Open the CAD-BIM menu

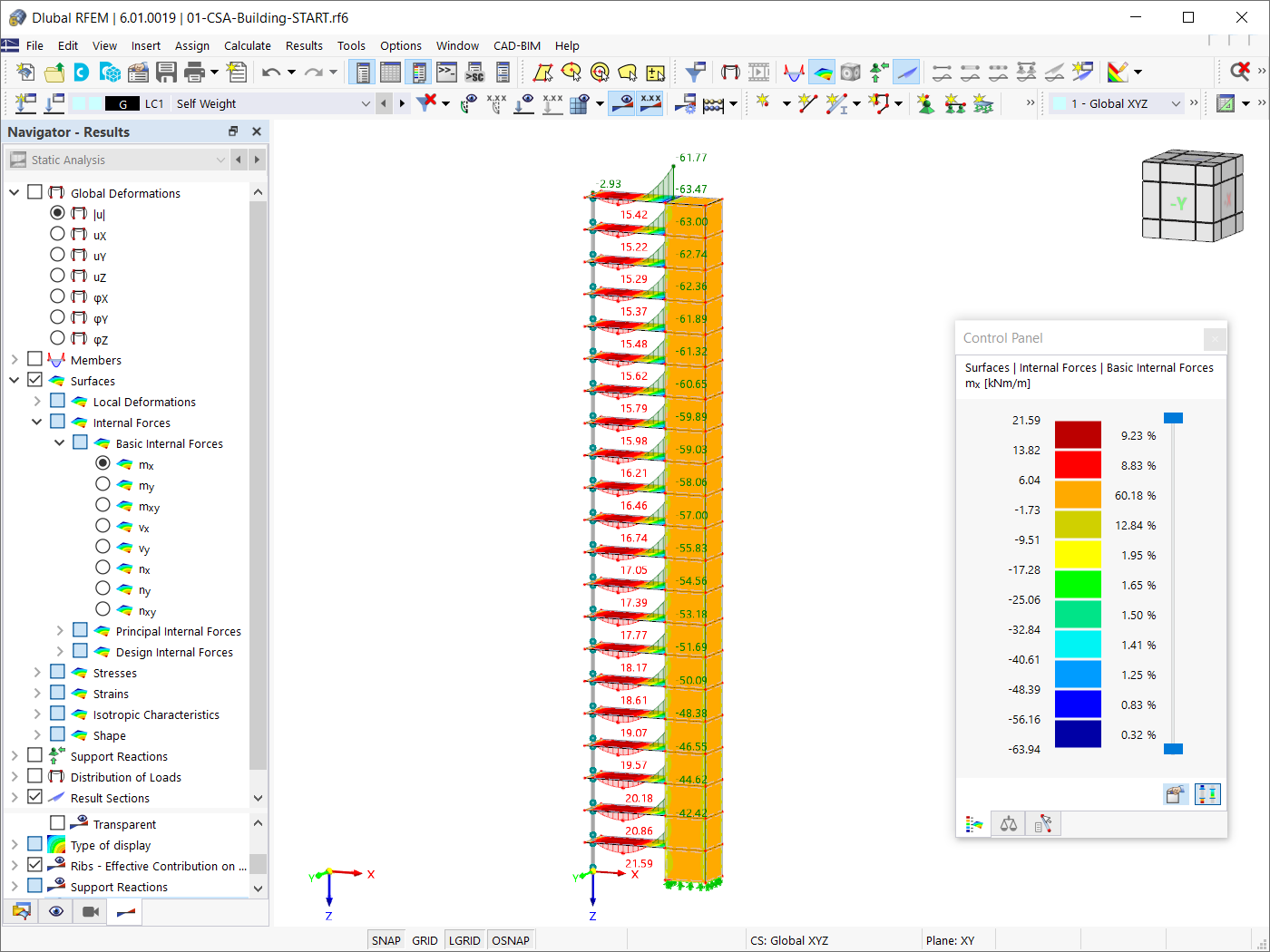[x=517, y=45]
